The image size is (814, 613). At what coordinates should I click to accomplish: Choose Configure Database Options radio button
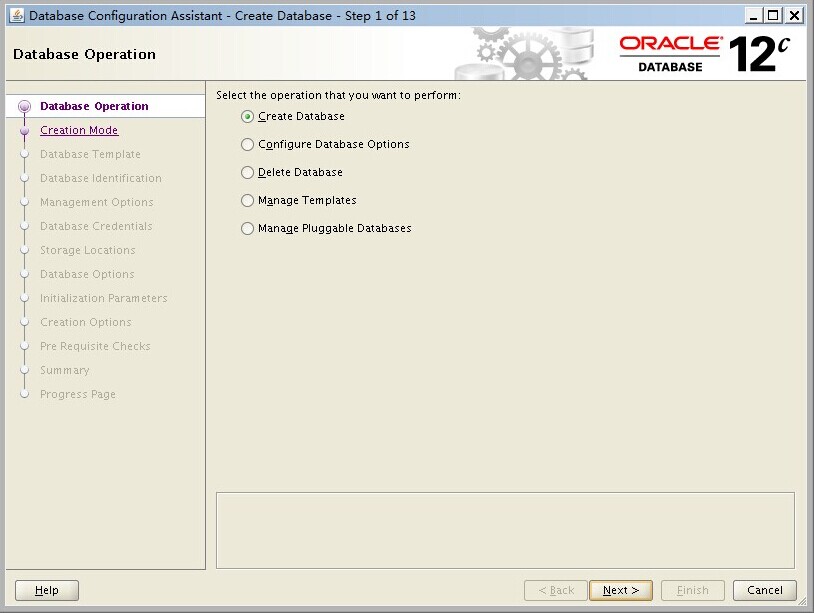click(x=248, y=144)
